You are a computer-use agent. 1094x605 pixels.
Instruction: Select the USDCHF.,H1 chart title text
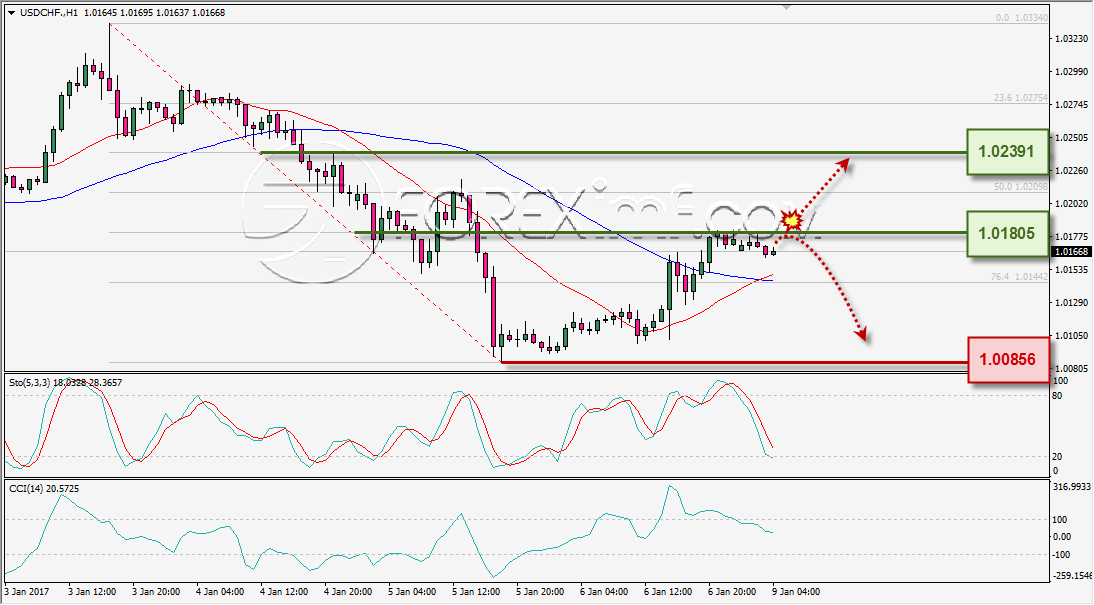point(50,13)
